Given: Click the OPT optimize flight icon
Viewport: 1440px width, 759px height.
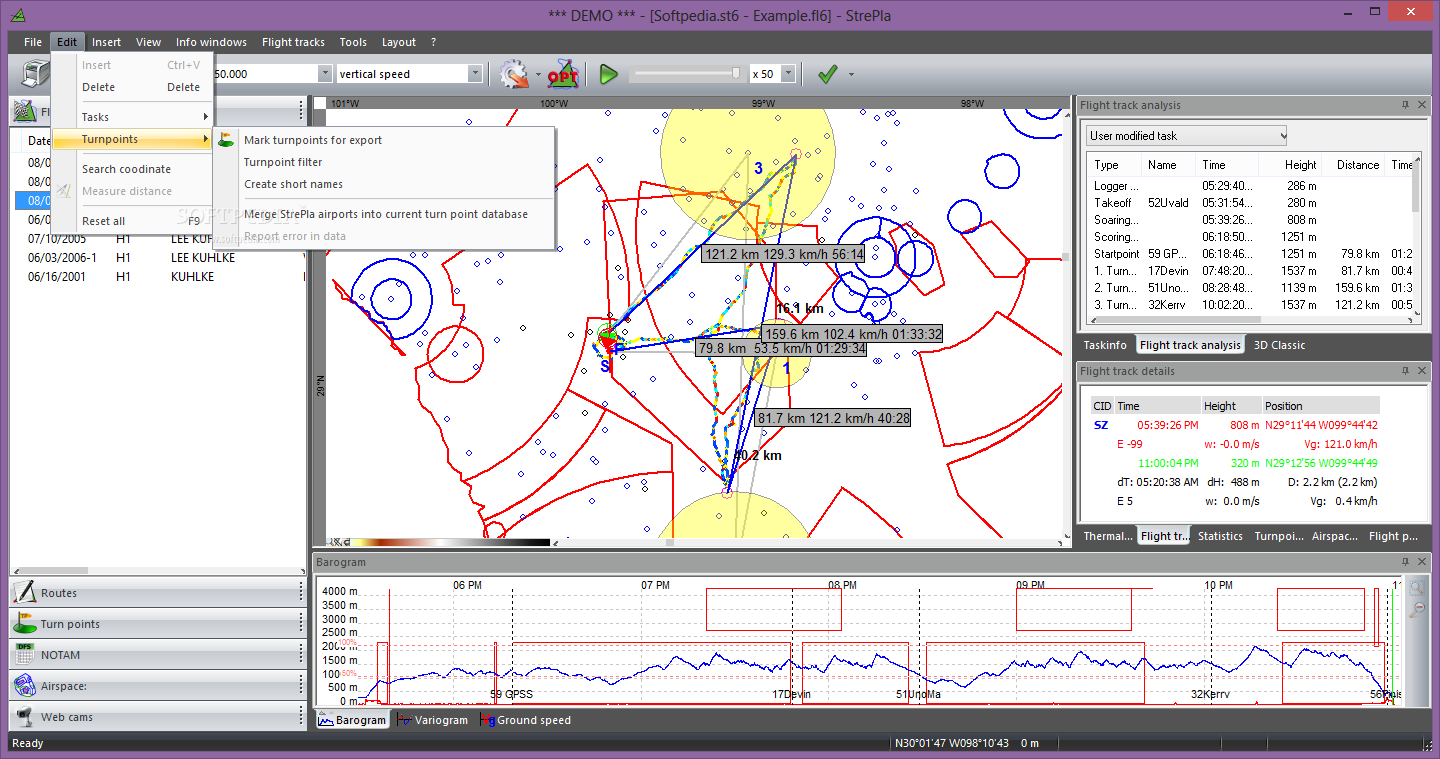Looking at the screenshot, I should pos(562,74).
